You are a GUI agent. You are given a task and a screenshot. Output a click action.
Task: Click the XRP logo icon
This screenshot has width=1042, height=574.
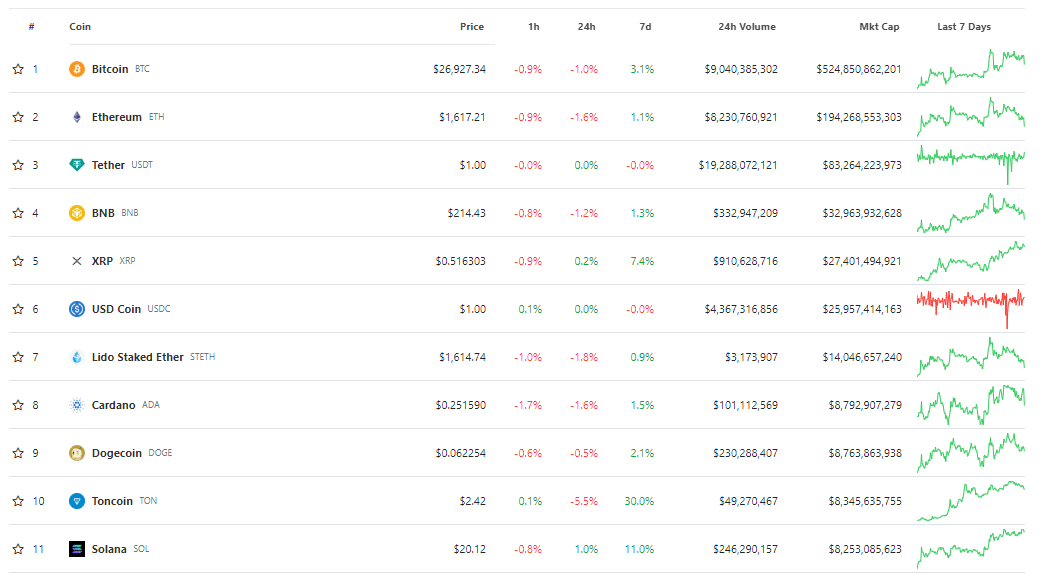[x=77, y=261]
